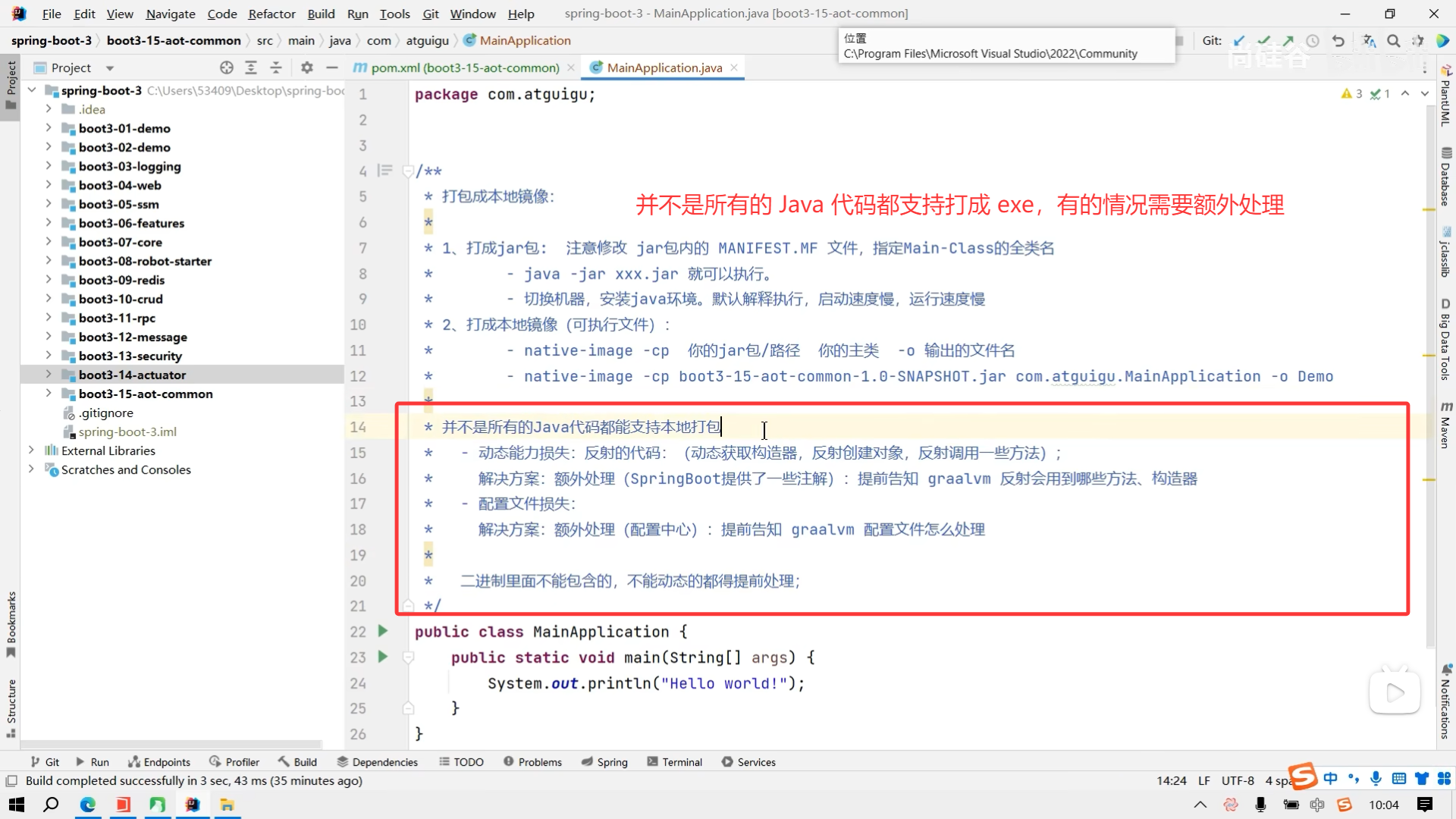
Task: Click the Git Update Project arrow
Action: click(1239, 41)
